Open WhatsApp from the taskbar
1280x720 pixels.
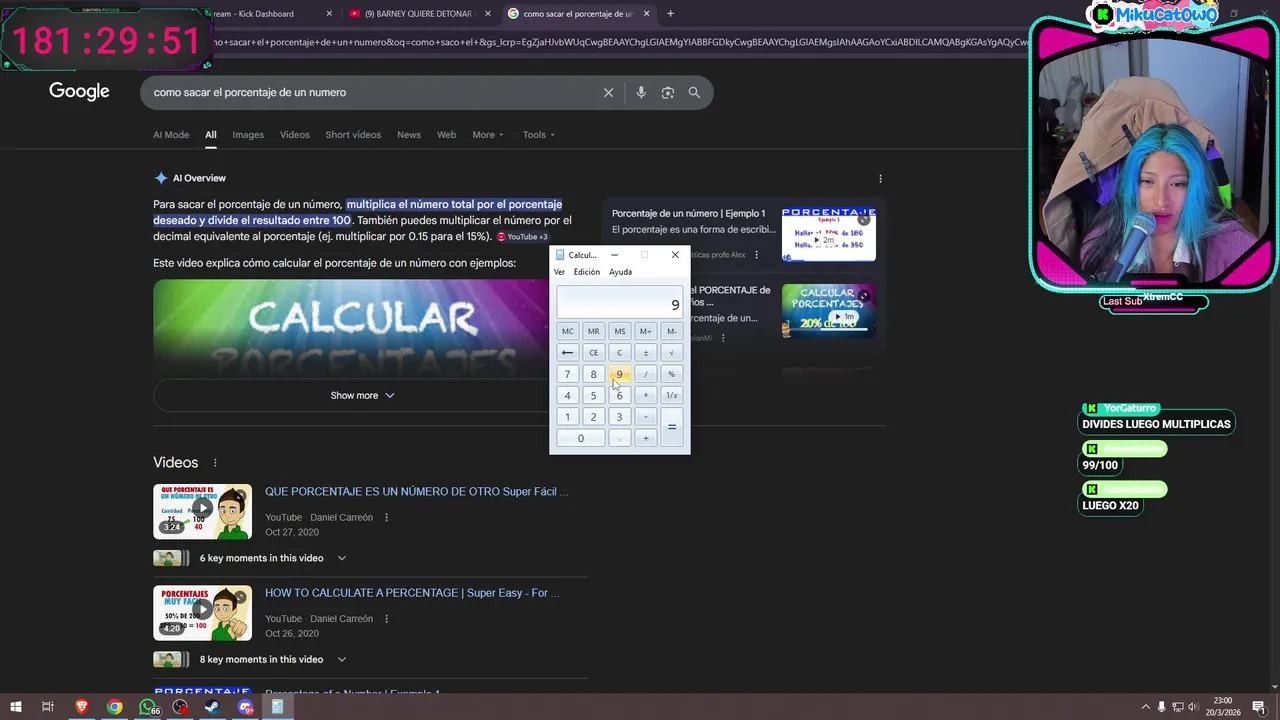pyautogui.click(x=148, y=707)
